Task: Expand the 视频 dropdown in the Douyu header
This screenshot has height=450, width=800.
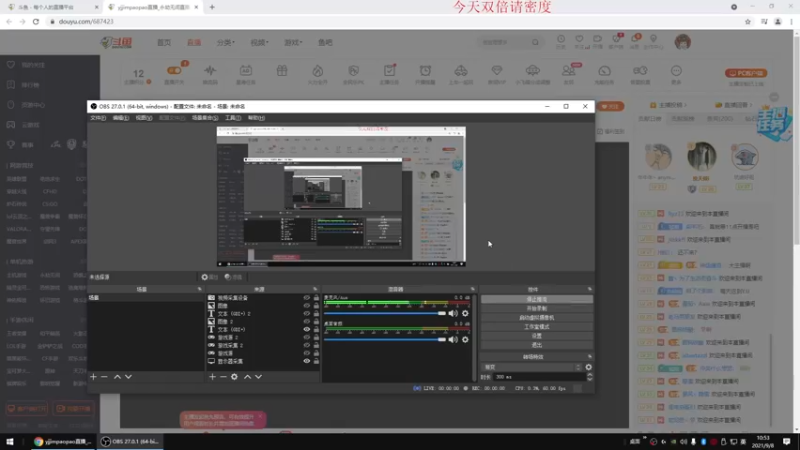Action: pos(259,42)
